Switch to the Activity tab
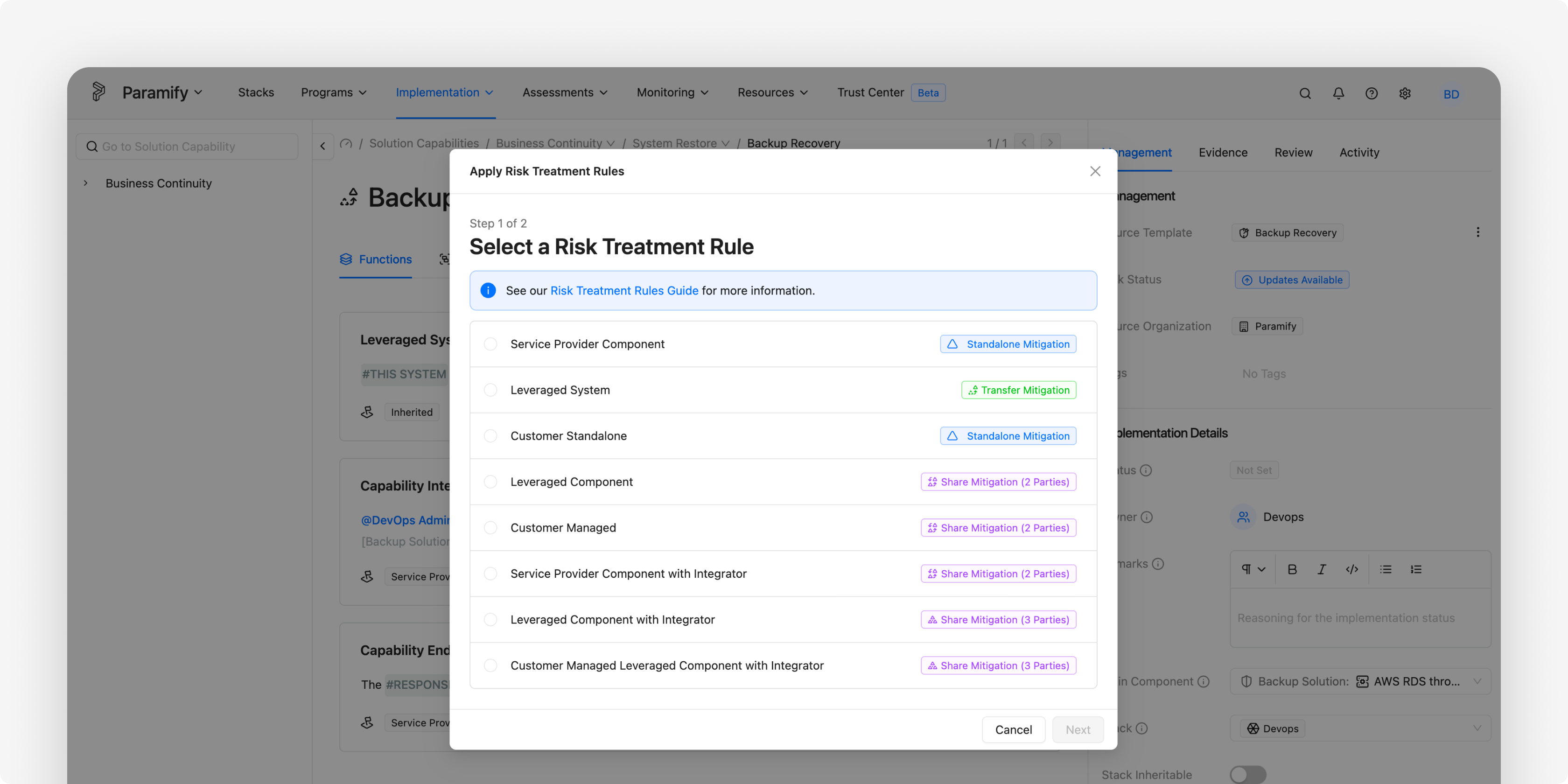Viewport: 1568px width, 784px height. (x=1358, y=152)
